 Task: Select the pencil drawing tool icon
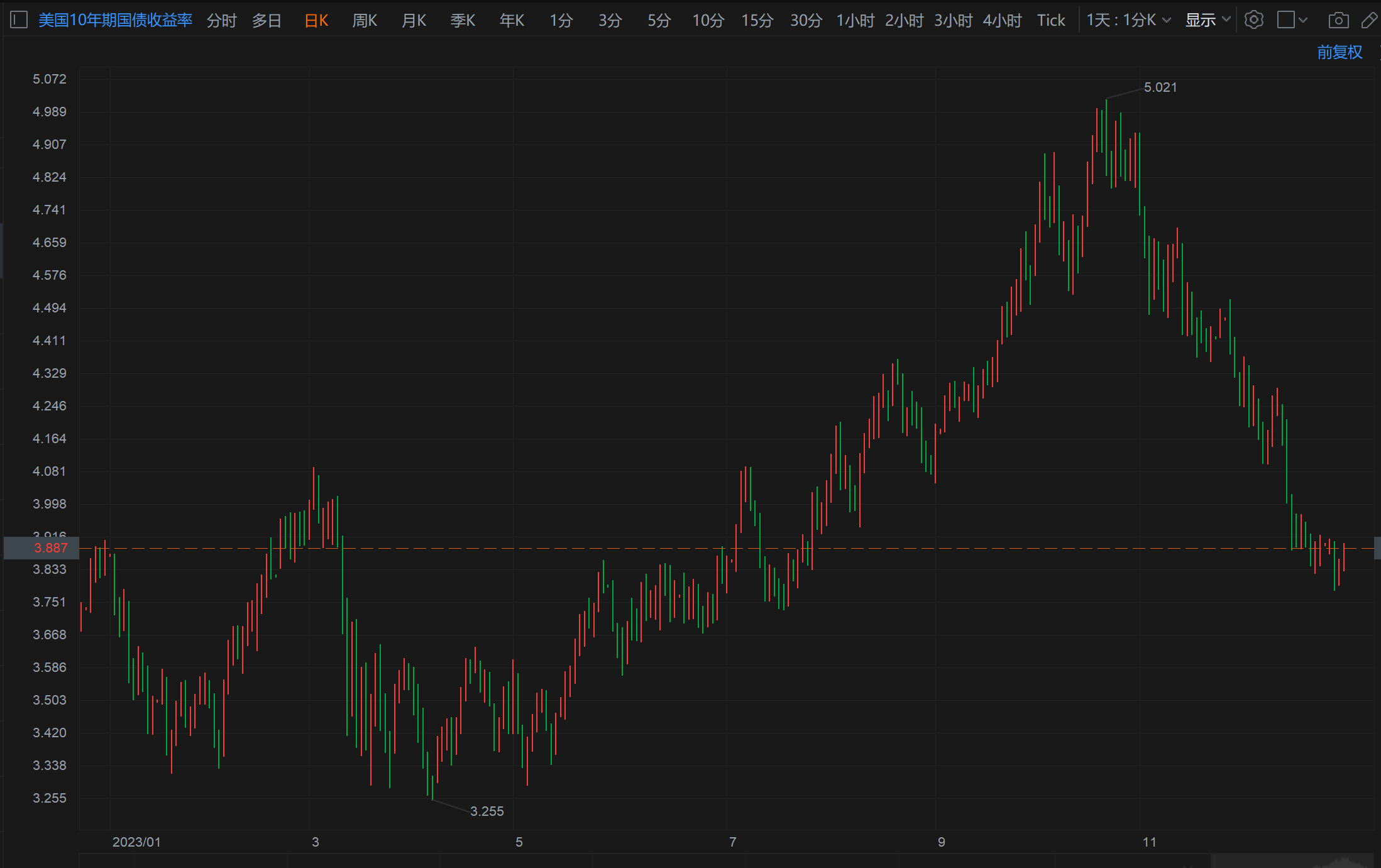click(1370, 20)
